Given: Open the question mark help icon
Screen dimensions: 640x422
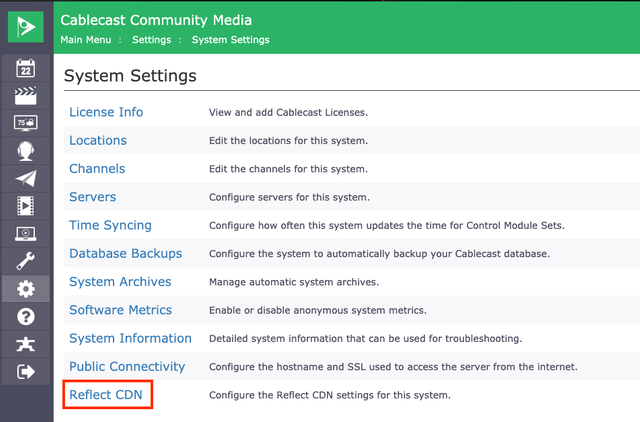Looking at the screenshot, I should (x=26, y=317).
